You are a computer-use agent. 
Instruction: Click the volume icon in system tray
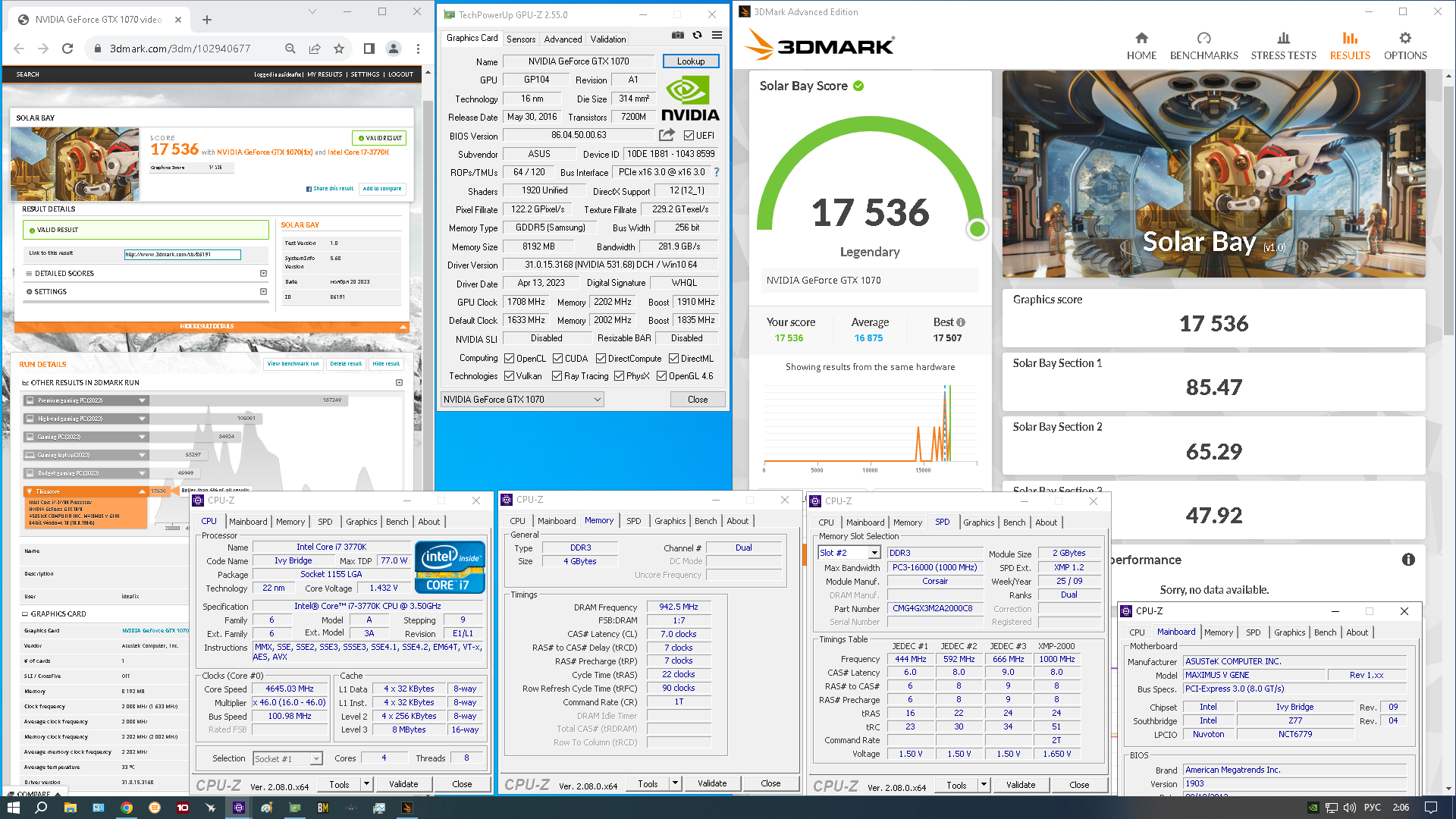[x=1350, y=808]
